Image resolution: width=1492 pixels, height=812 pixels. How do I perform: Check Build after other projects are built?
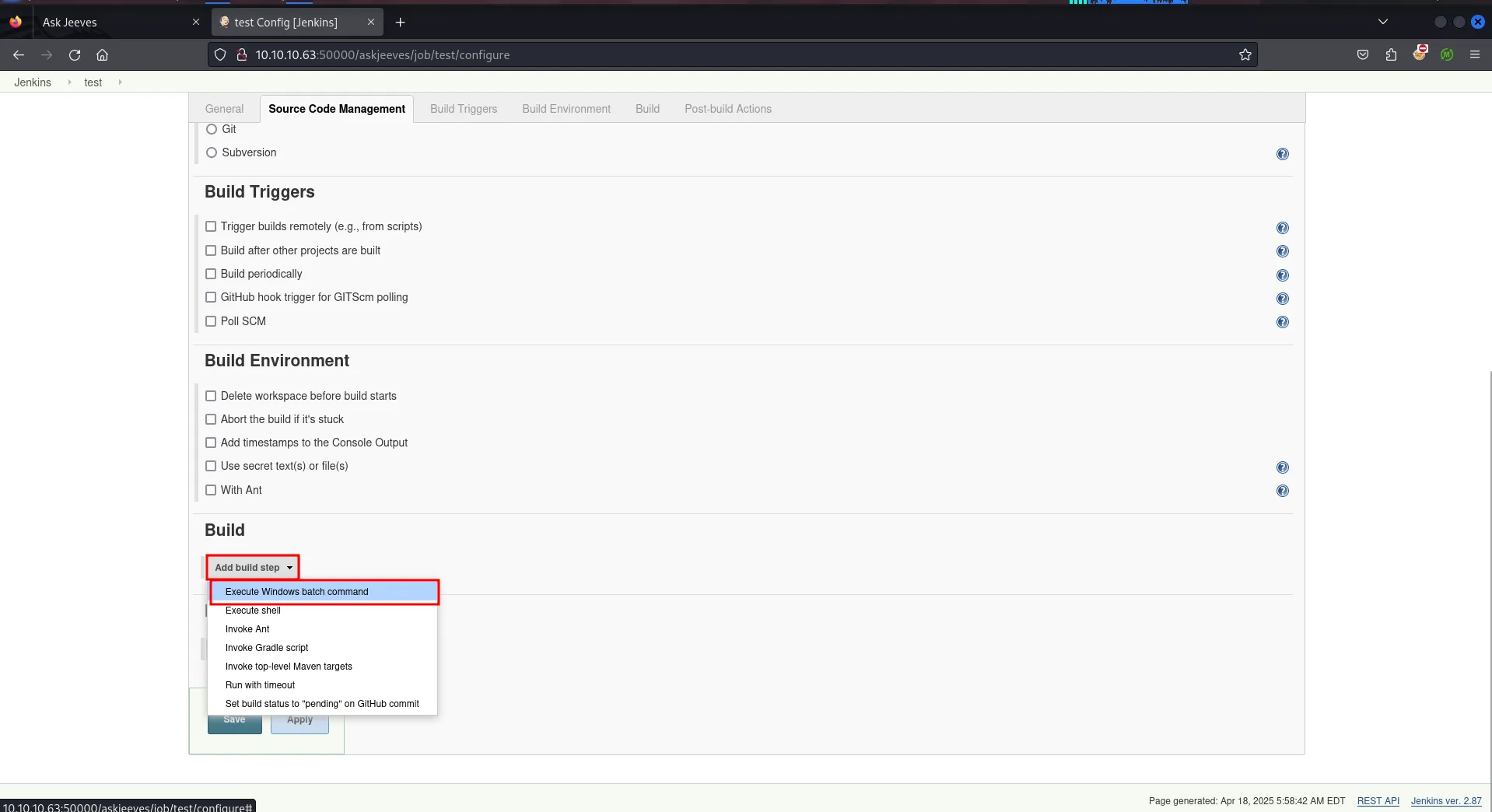[x=211, y=250]
